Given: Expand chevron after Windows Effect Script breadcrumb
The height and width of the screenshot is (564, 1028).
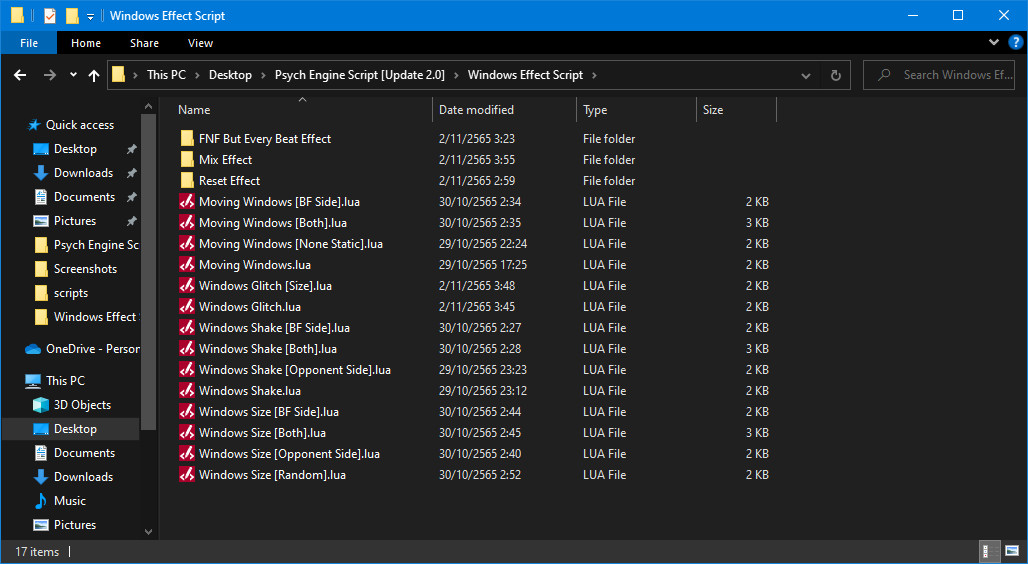Looking at the screenshot, I should [594, 75].
